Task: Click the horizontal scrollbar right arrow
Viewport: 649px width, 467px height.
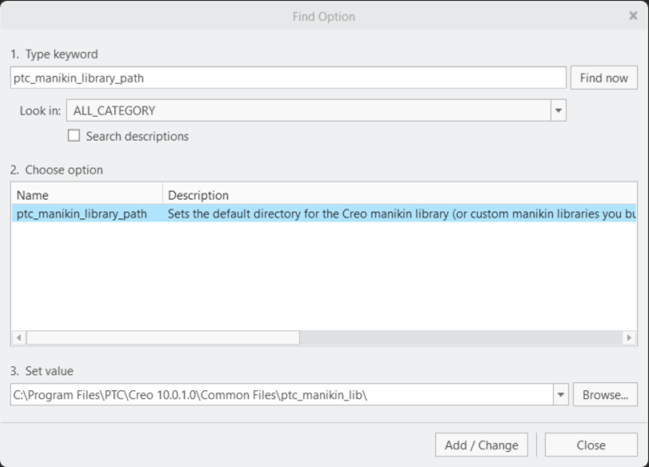Action: point(629,337)
